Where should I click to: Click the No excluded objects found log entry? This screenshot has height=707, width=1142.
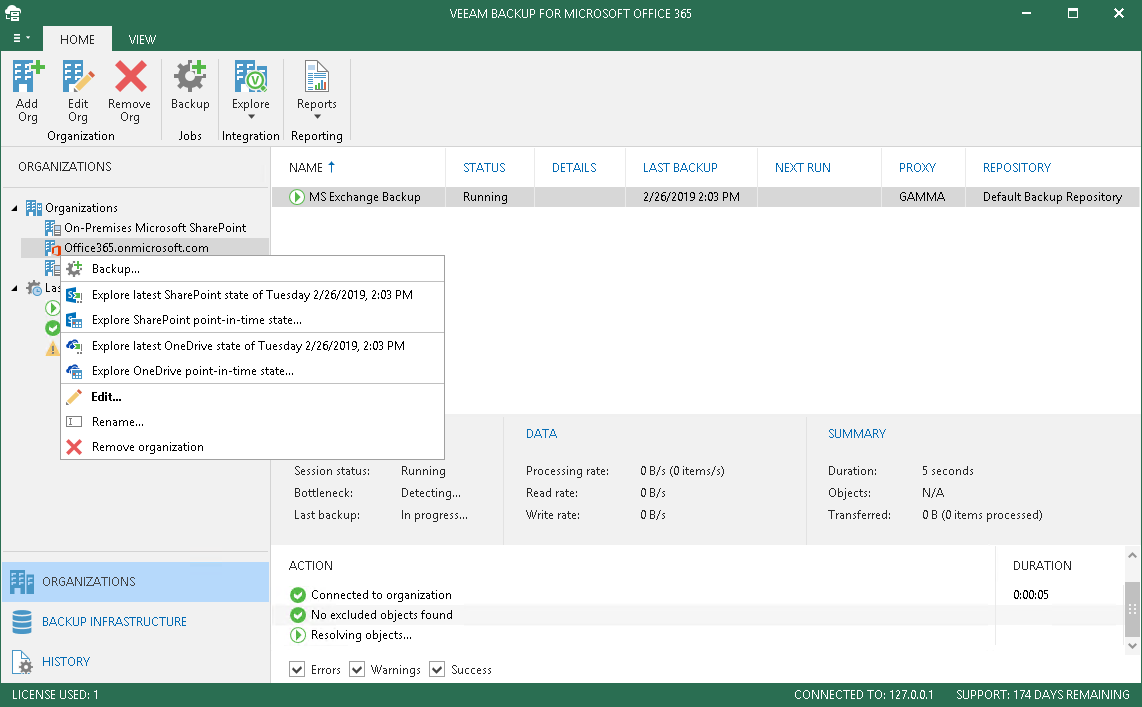point(382,615)
